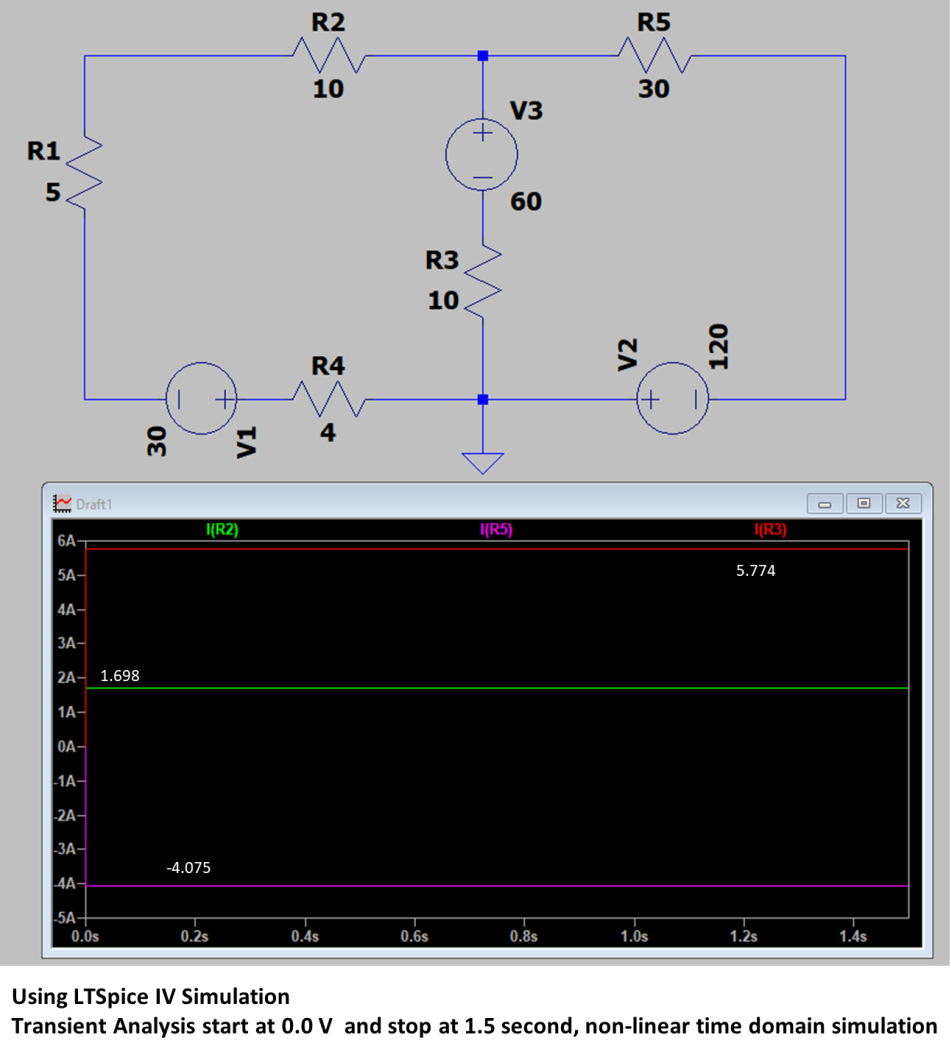
Task: Select the R2 resistor symbol
Action: point(329,56)
